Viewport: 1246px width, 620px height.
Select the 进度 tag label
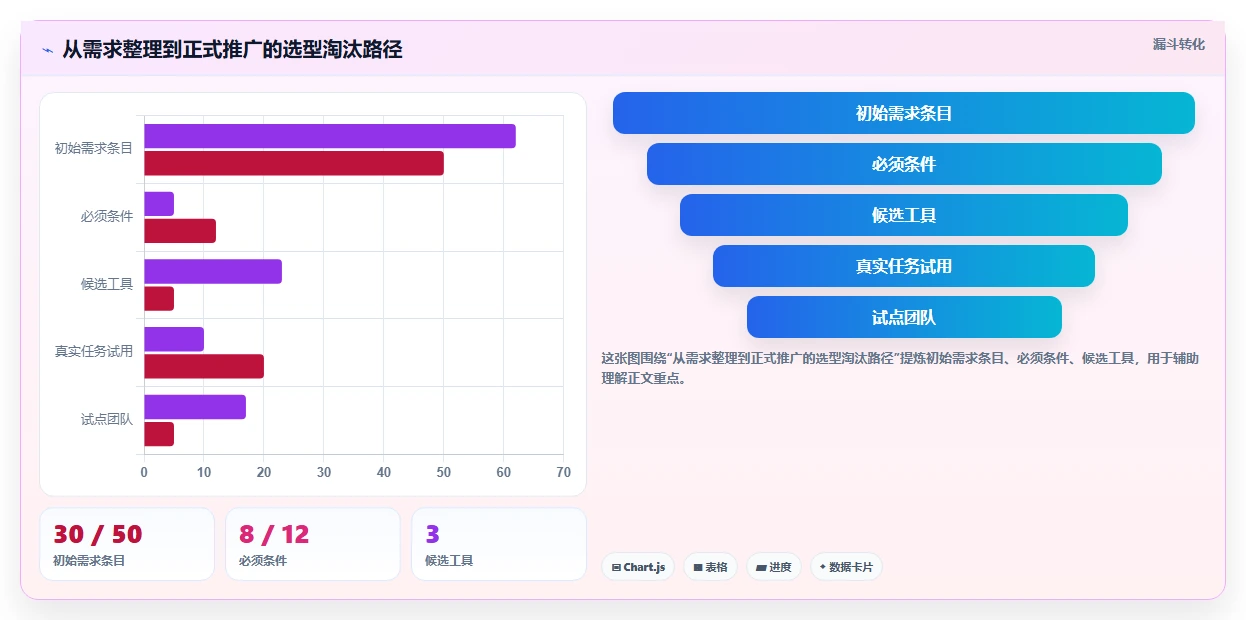pyautogui.click(x=780, y=567)
